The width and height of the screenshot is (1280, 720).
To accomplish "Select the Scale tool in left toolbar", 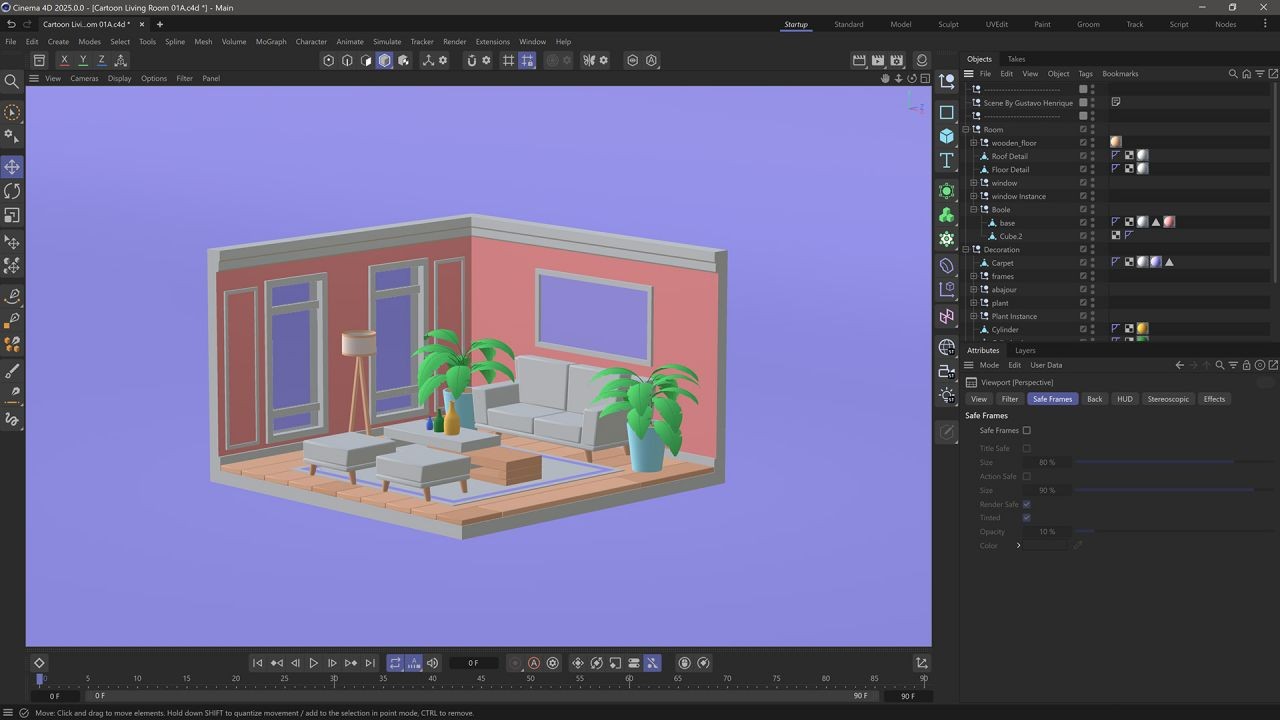I will point(12,215).
